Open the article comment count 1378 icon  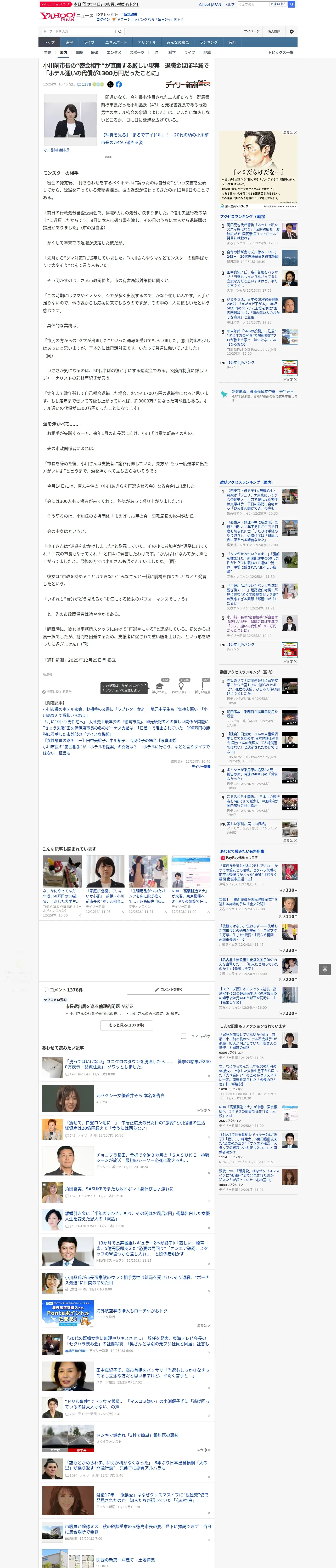pos(84,85)
